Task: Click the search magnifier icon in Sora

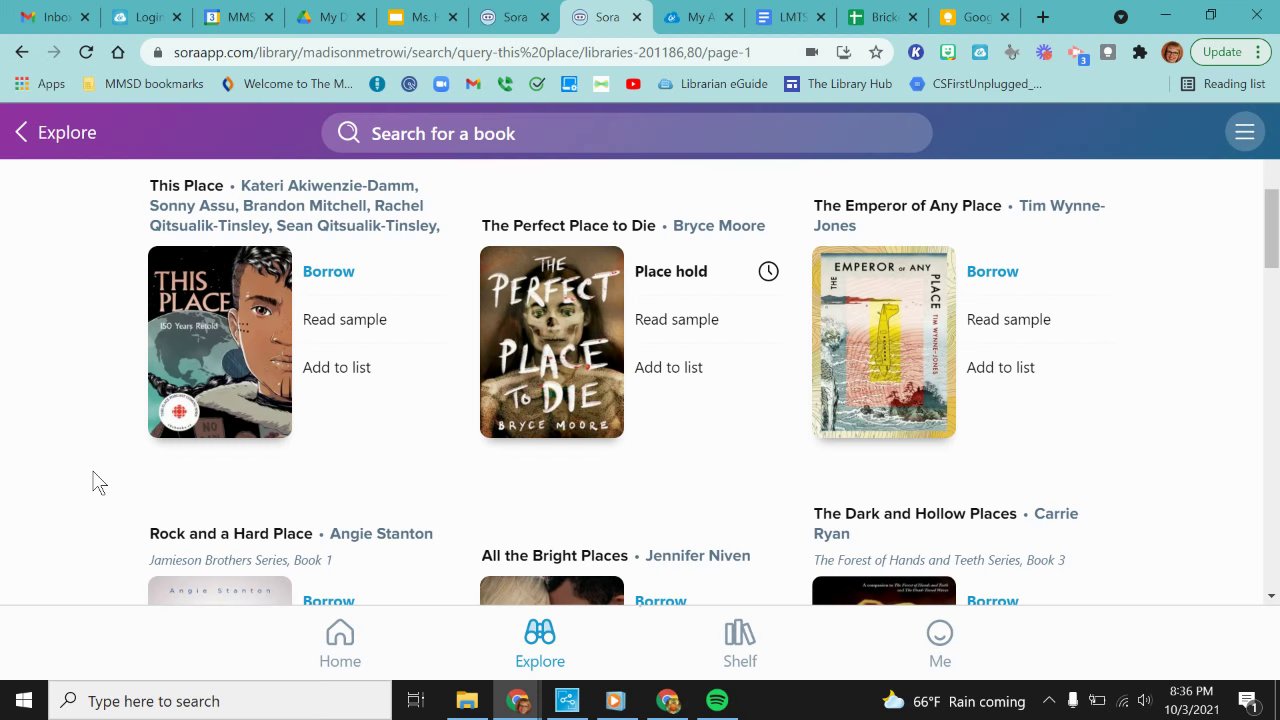Action: pyautogui.click(x=348, y=133)
